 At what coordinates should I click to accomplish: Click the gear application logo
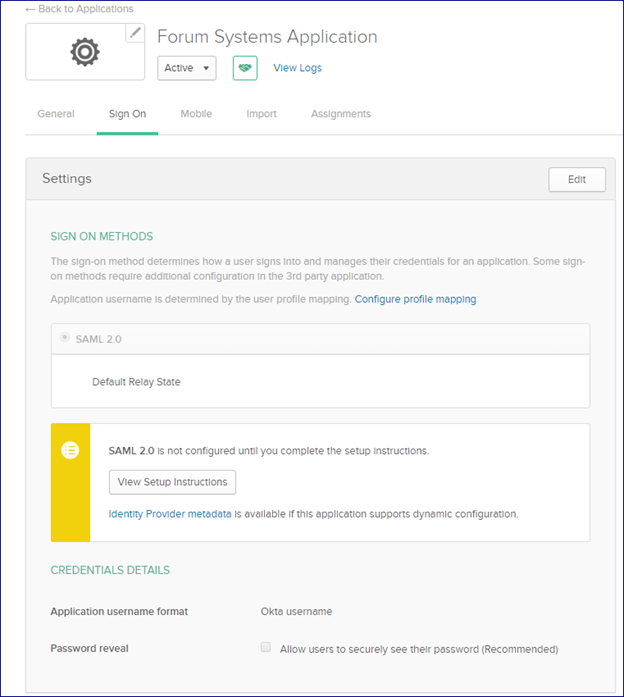[x=85, y=52]
